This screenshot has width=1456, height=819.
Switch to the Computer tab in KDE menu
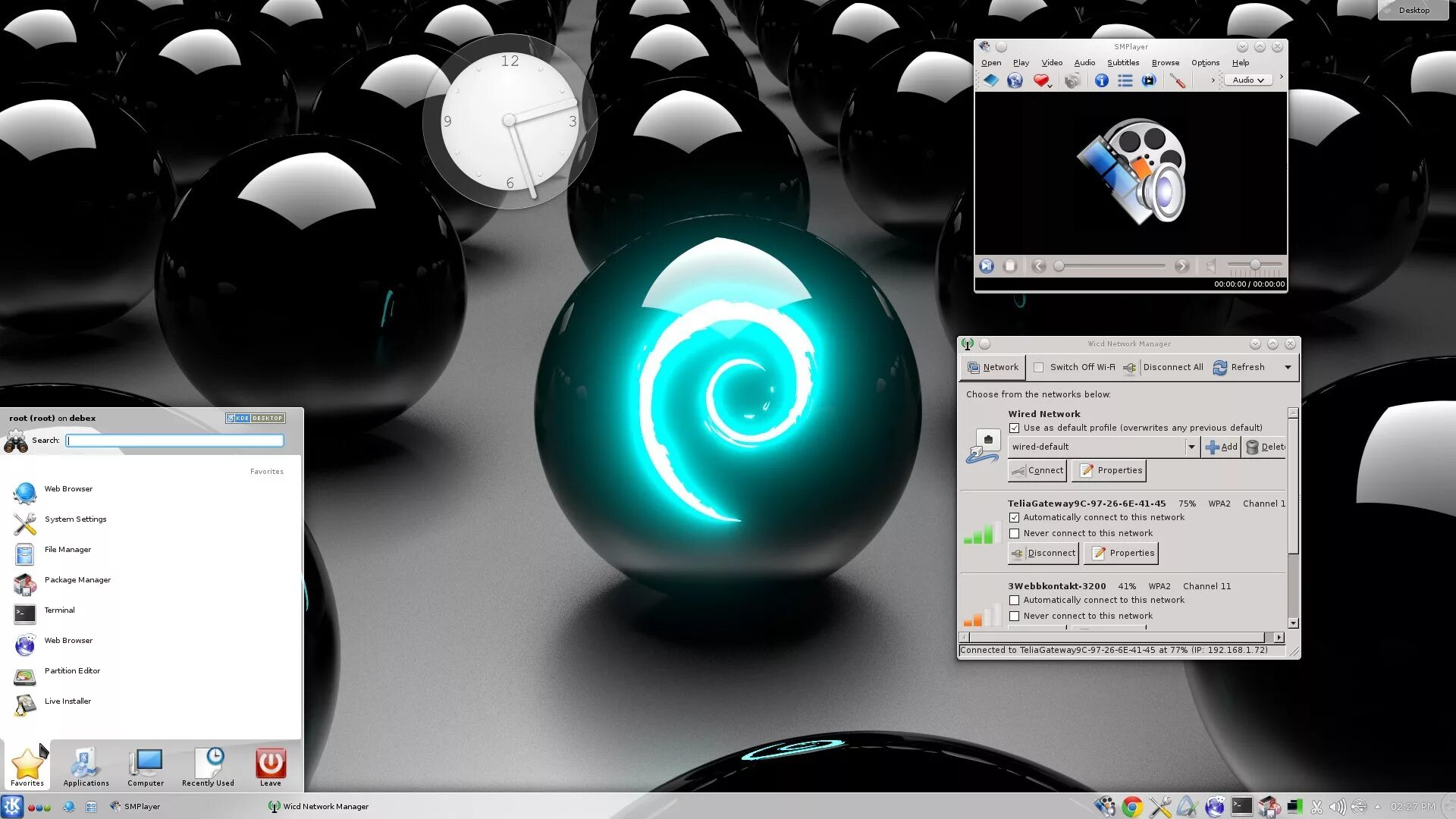click(x=146, y=767)
